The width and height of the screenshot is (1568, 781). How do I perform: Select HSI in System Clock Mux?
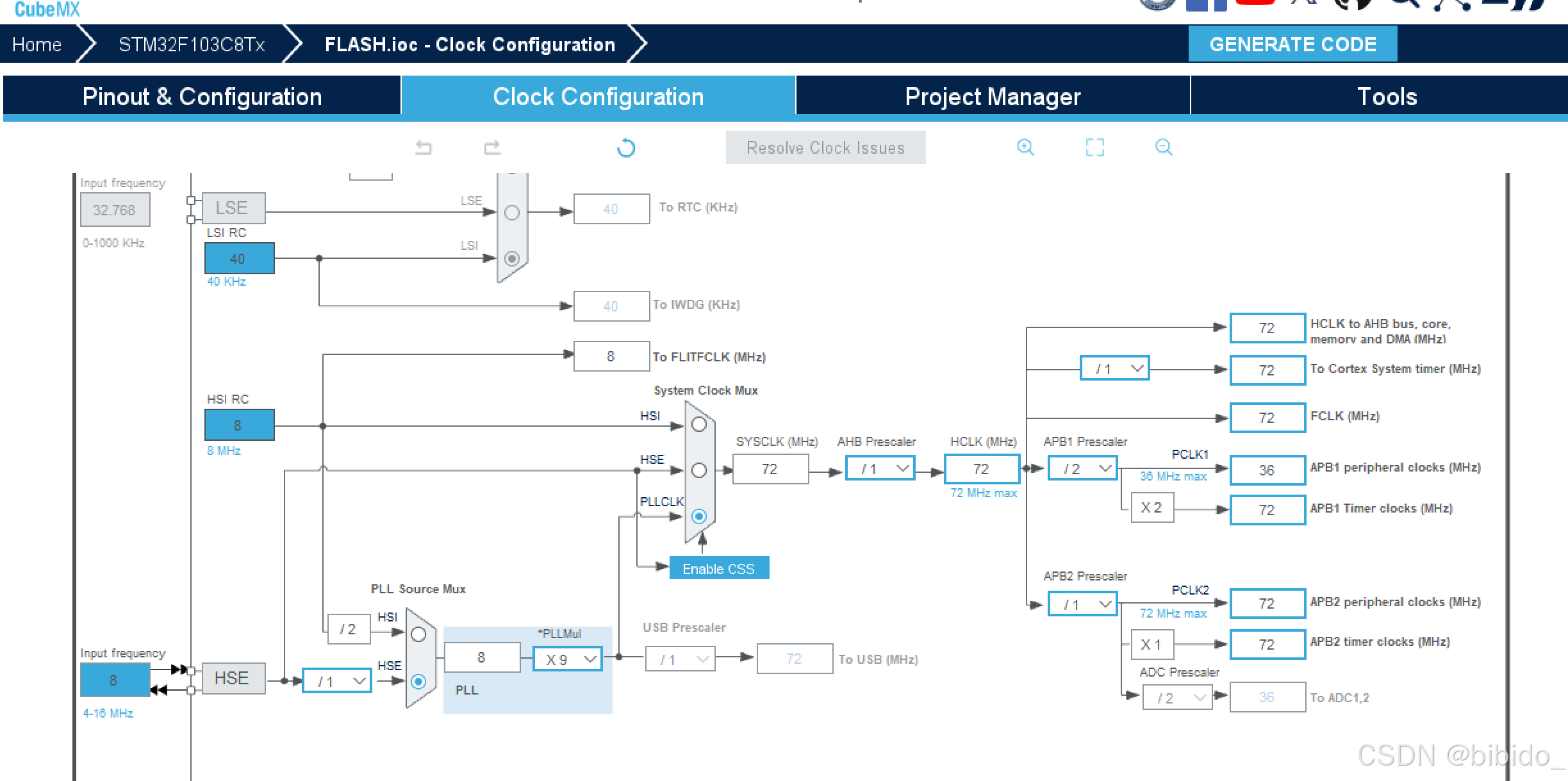click(x=699, y=424)
